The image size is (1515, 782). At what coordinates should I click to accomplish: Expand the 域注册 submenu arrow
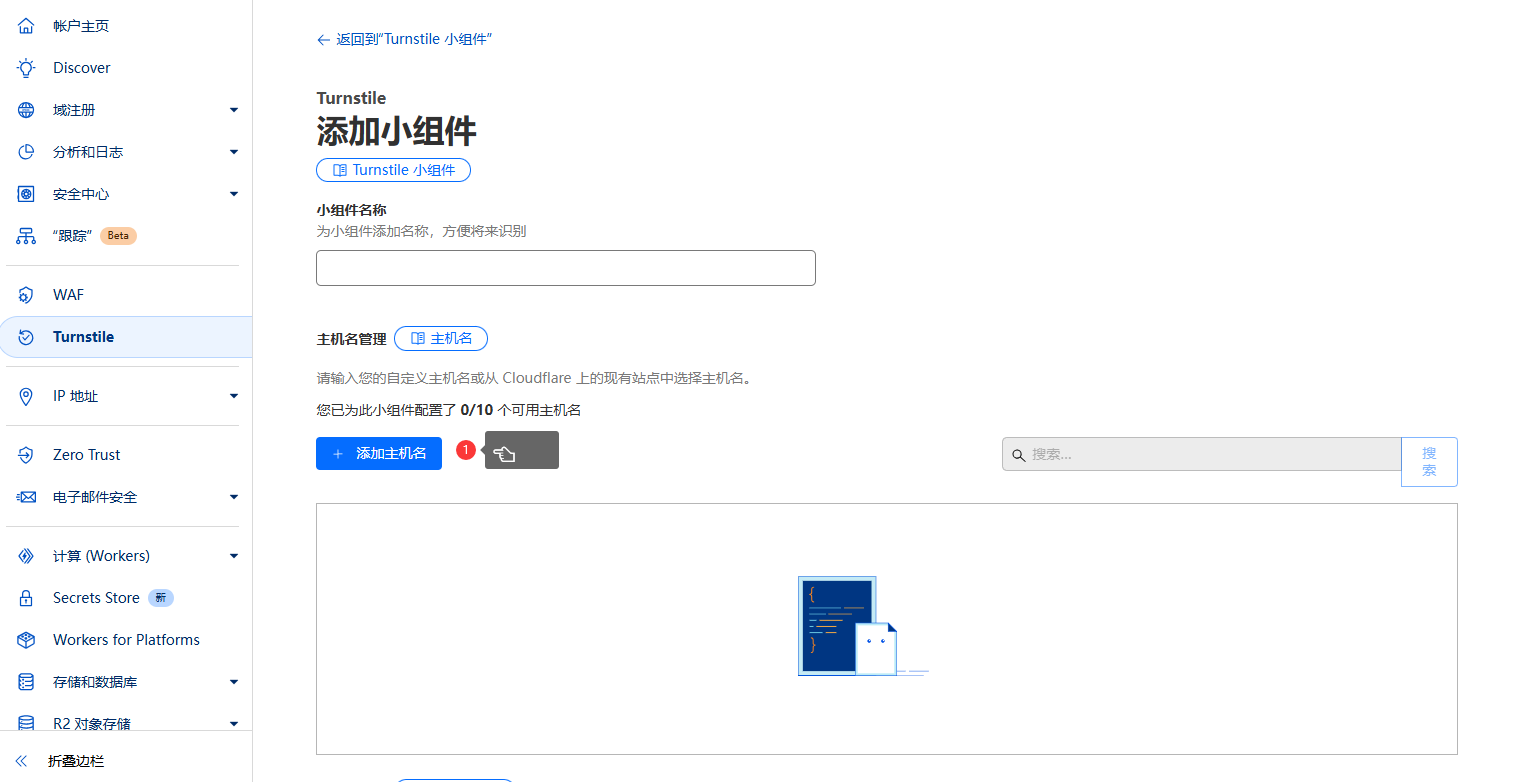tap(234, 110)
